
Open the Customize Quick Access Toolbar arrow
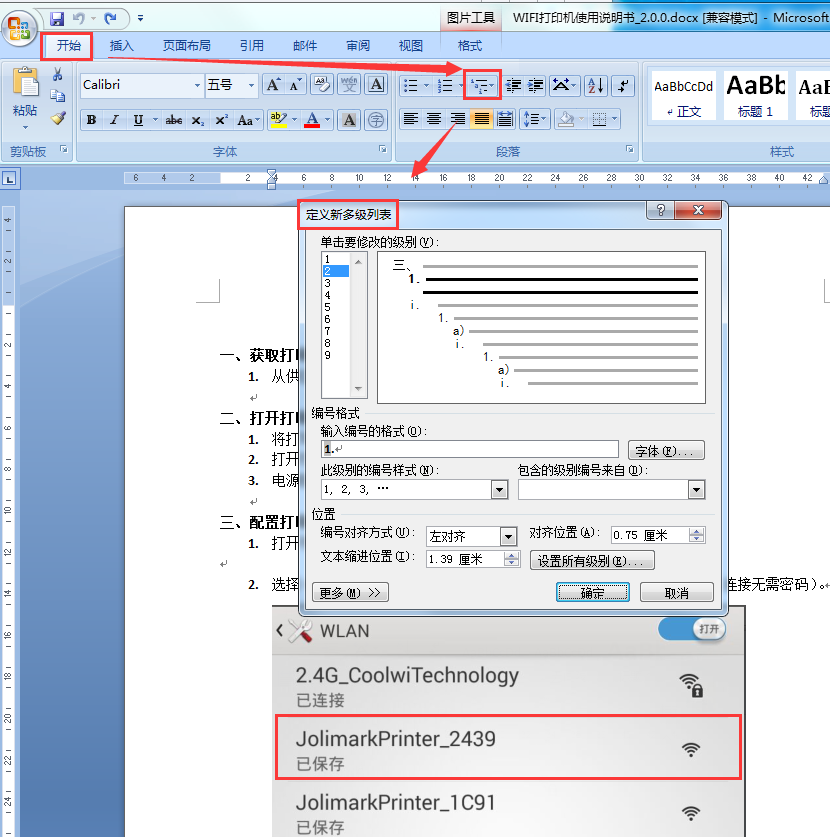[x=140, y=19]
